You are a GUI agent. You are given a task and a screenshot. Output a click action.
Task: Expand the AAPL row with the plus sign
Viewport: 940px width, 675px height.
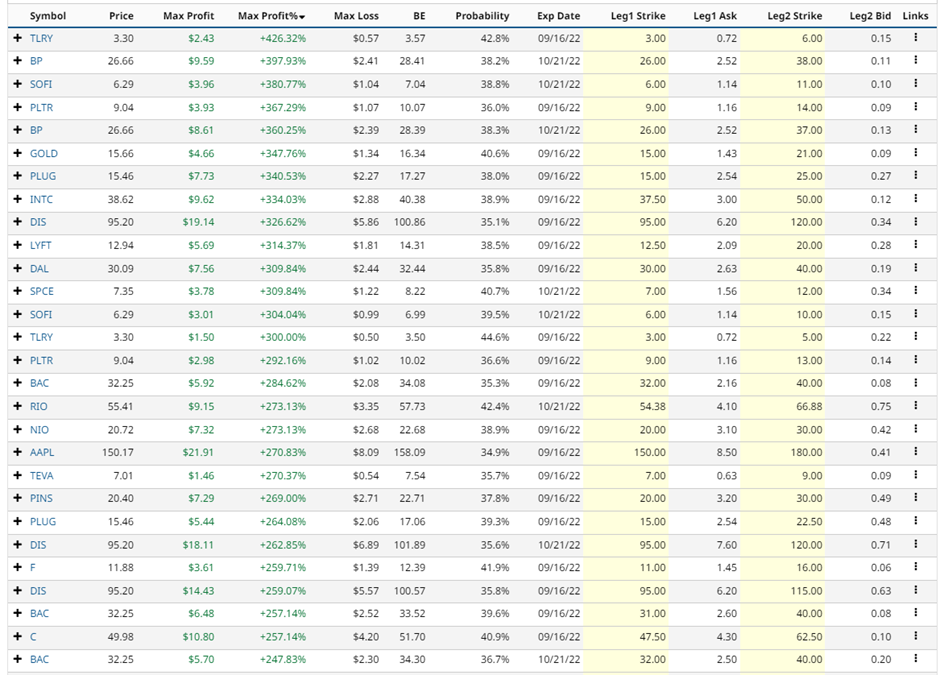pos(17,453)
